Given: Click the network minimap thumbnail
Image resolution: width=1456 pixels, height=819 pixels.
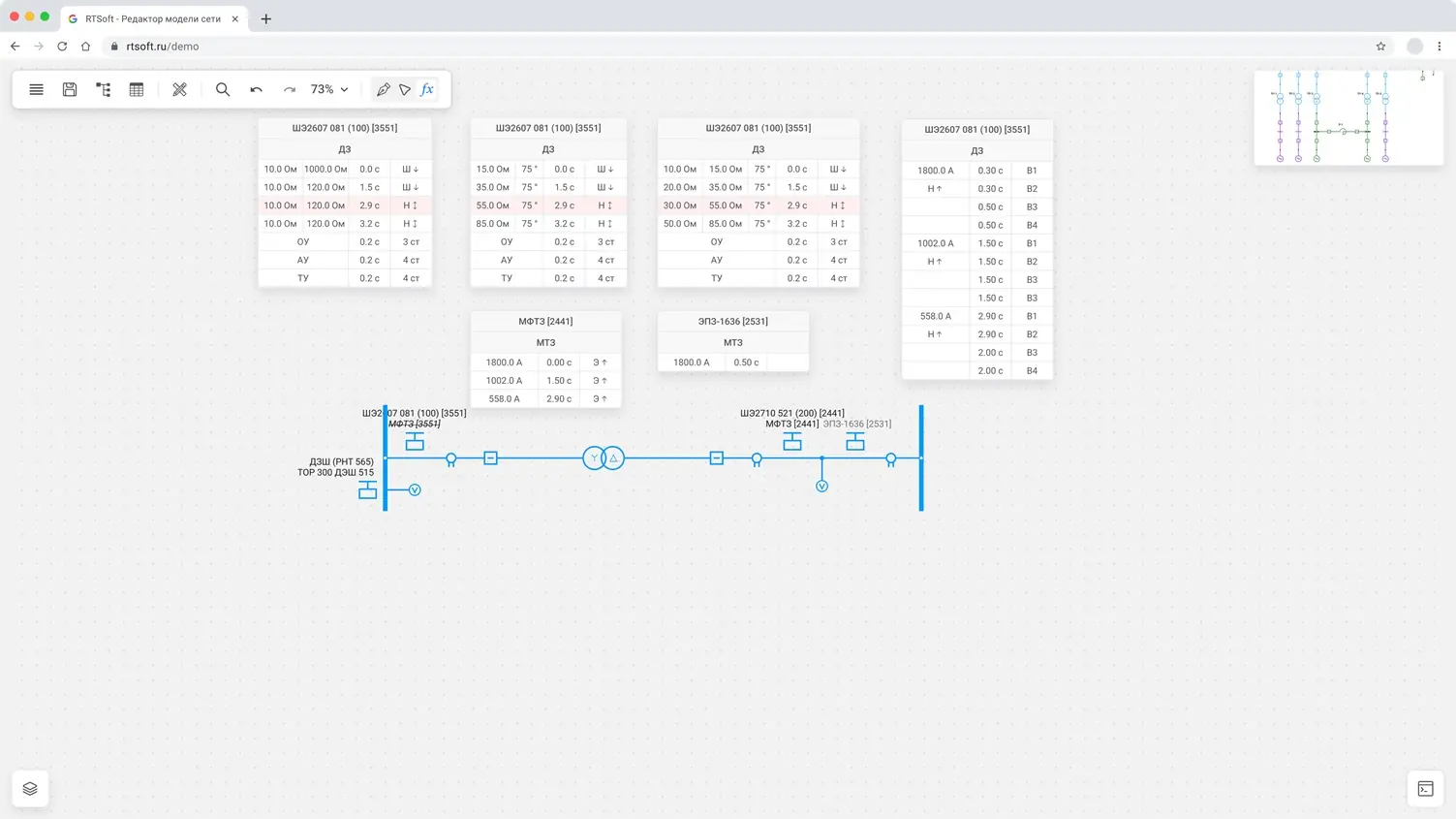Looking at the screenshot, I should [x=1348, y=117].
